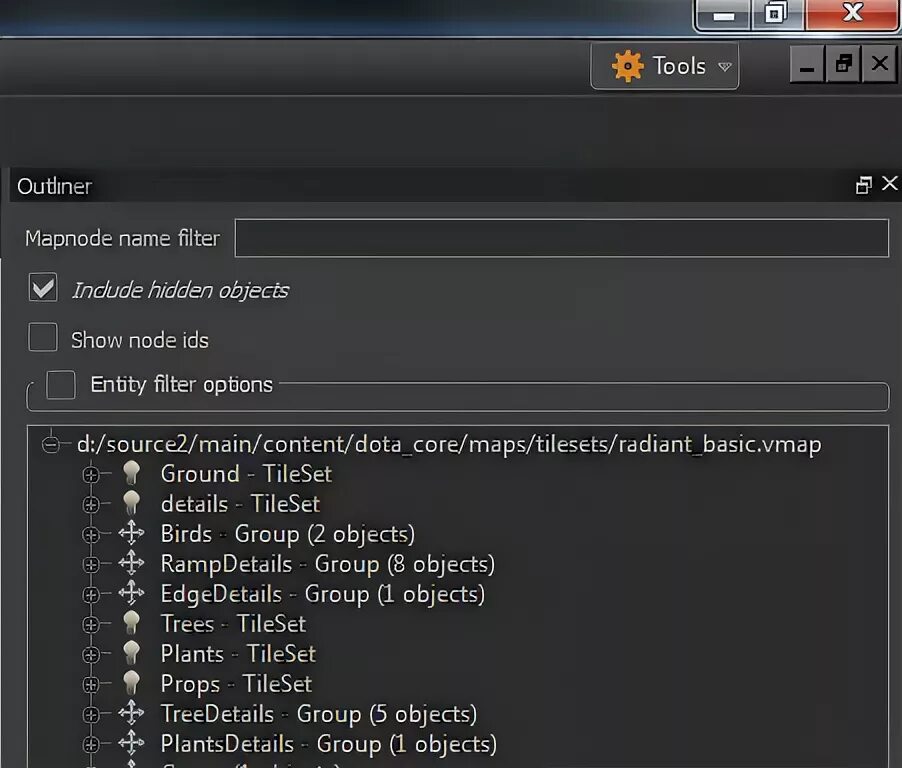The width and height of the screenshot is (902, 768).
Task: Expand the Birds group node
Action: pos(90,534)
